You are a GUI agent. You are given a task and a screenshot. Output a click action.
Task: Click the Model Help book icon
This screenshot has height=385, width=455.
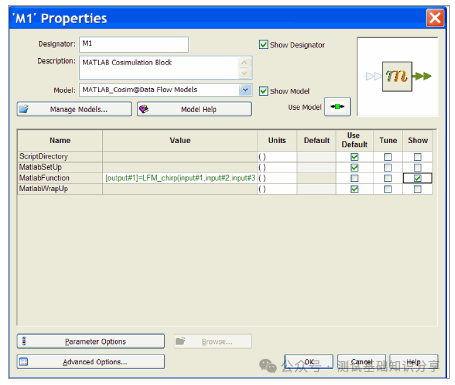pos(144,109)
